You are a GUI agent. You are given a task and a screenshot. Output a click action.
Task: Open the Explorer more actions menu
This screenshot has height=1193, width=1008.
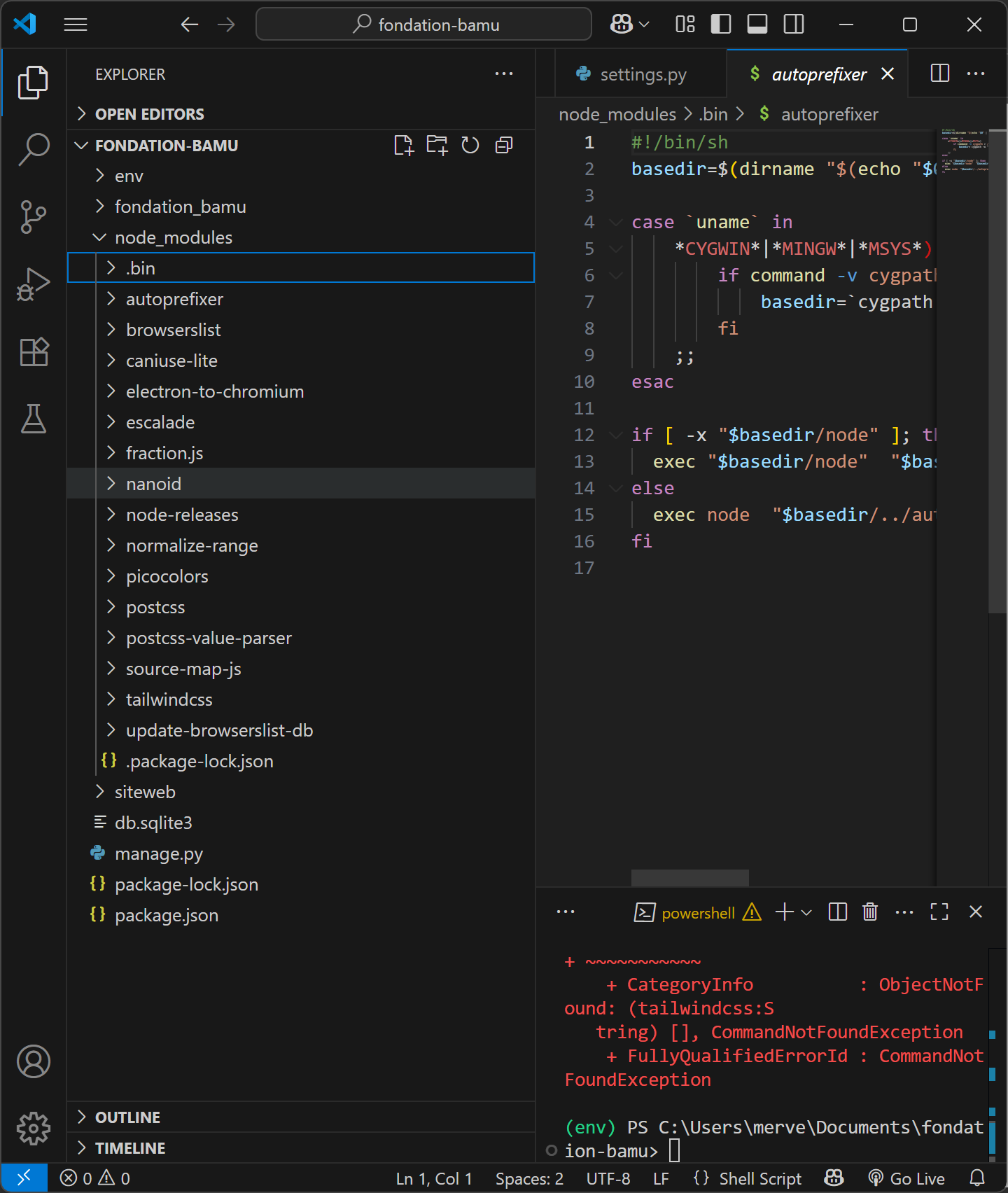504,74
